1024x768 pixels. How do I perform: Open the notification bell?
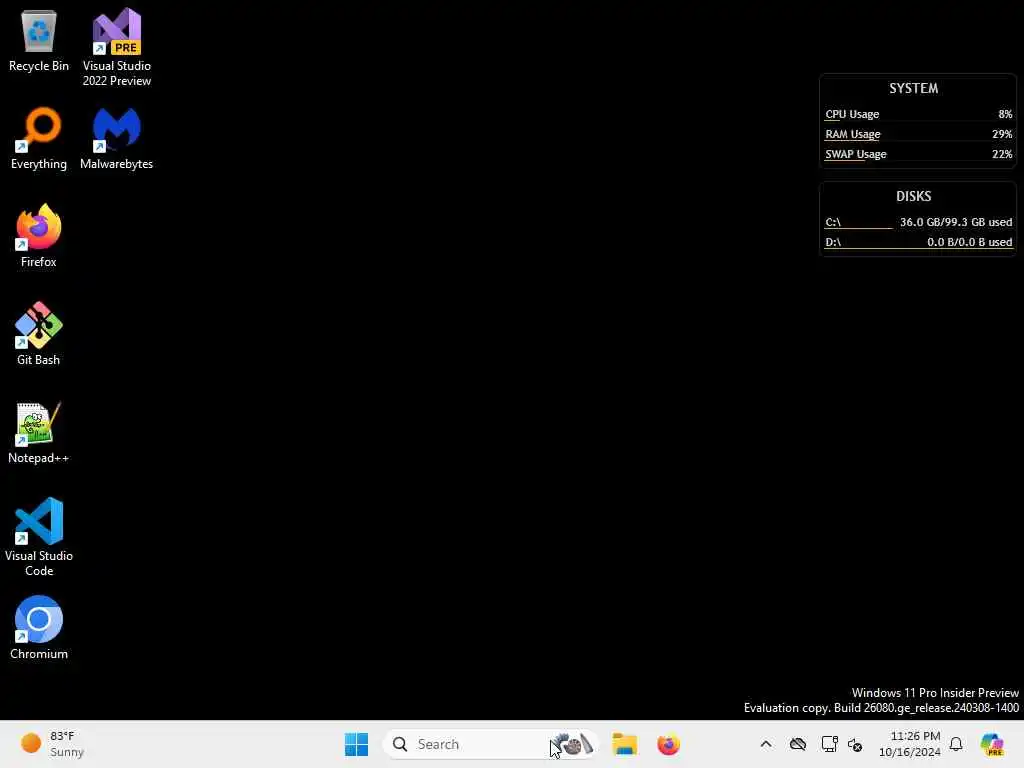coord(956,744)
